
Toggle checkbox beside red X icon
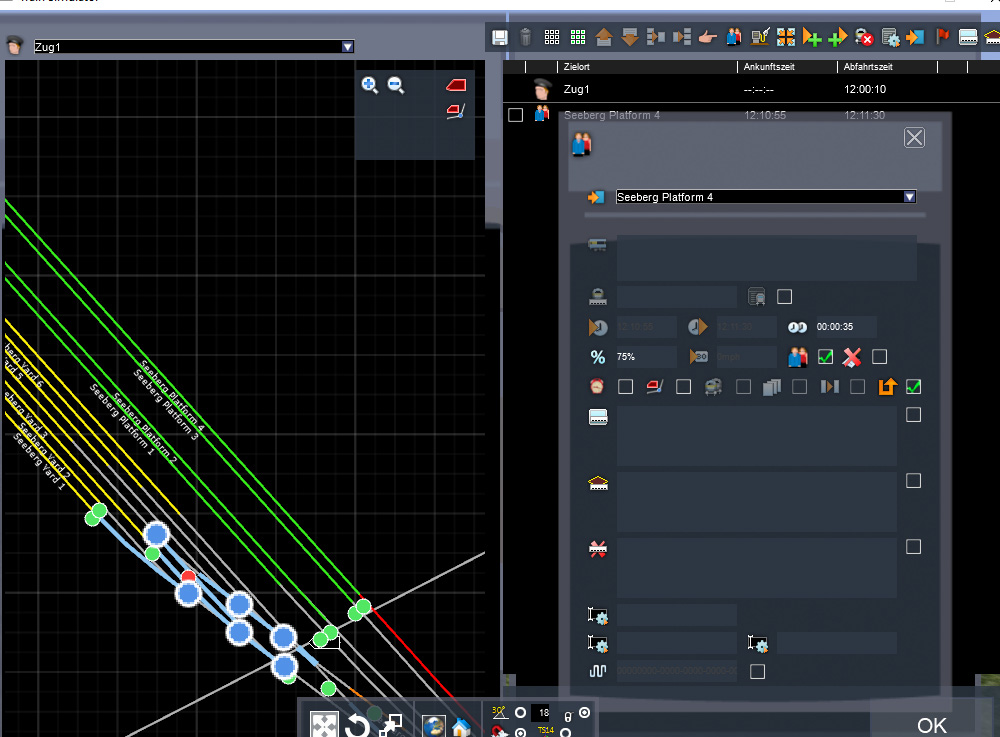tap(879, 356)
